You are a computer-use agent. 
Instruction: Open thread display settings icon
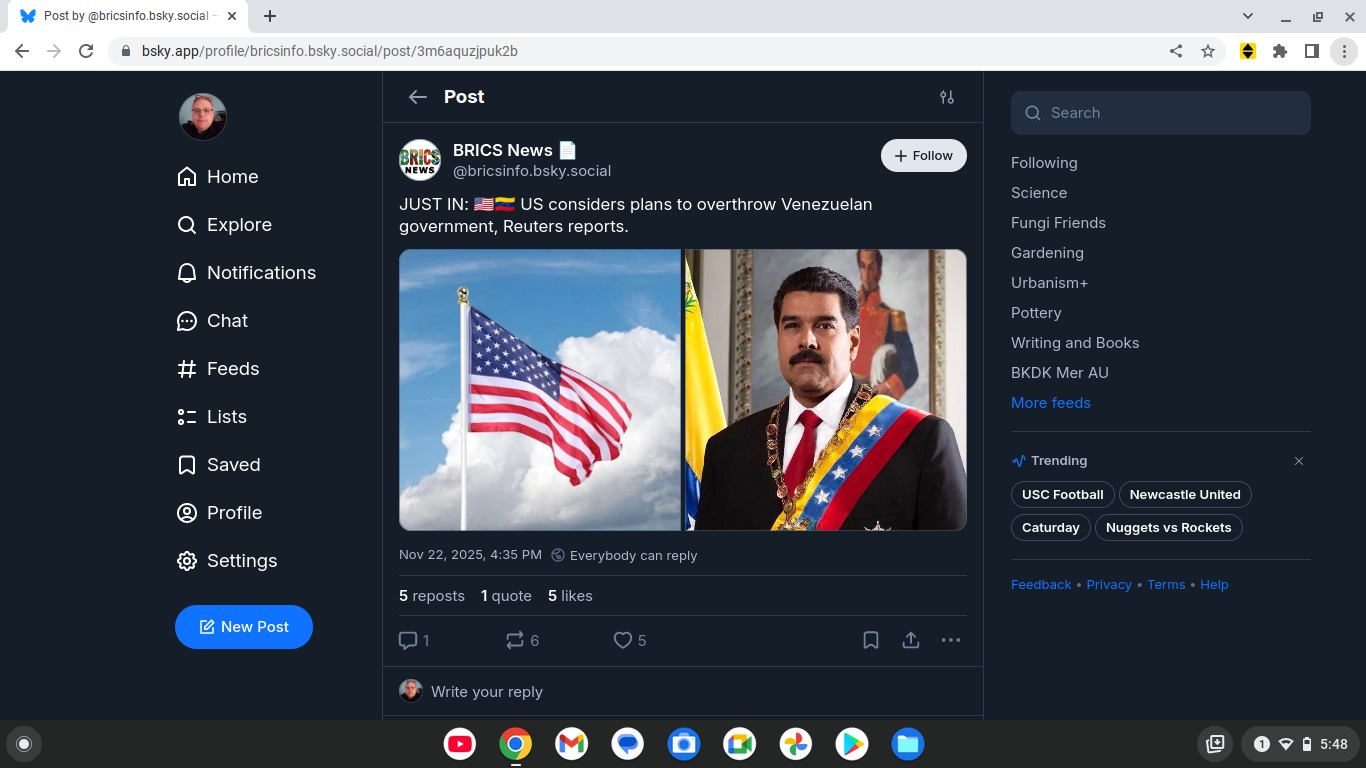[x=947, y=97]
